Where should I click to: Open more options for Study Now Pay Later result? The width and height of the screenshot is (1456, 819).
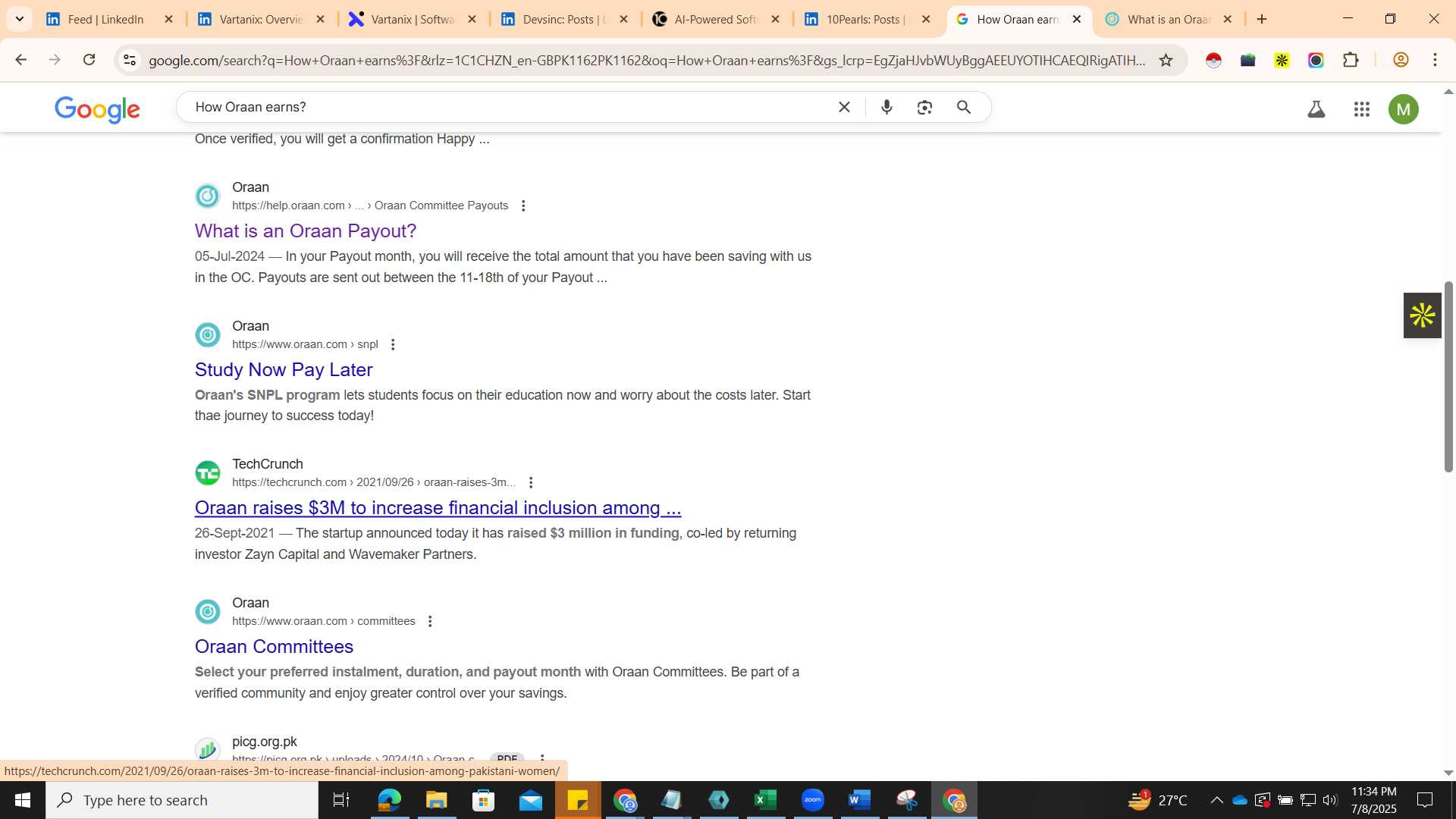coord(393,344)
